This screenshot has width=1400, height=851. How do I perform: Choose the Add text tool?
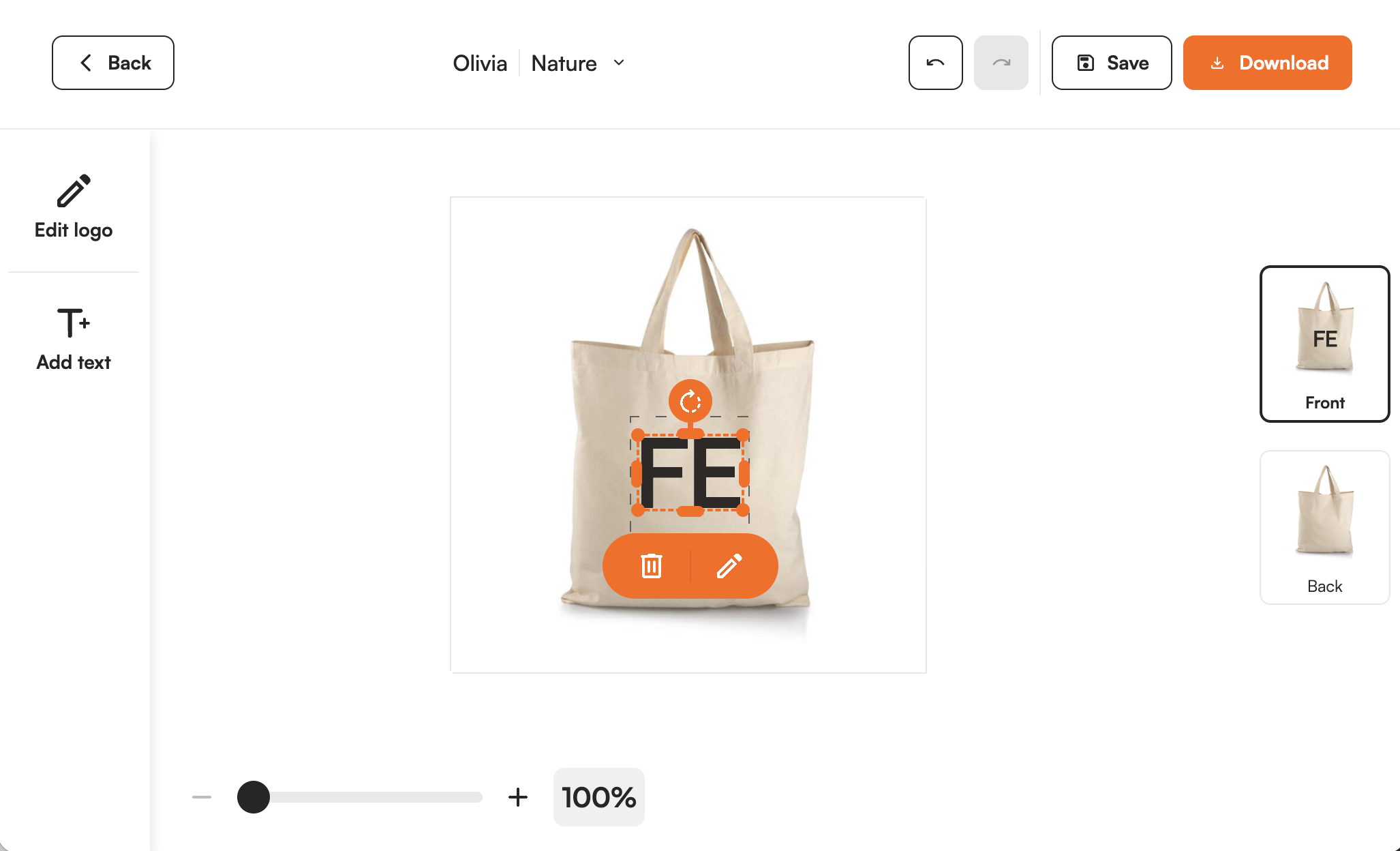tap(74, 339)
